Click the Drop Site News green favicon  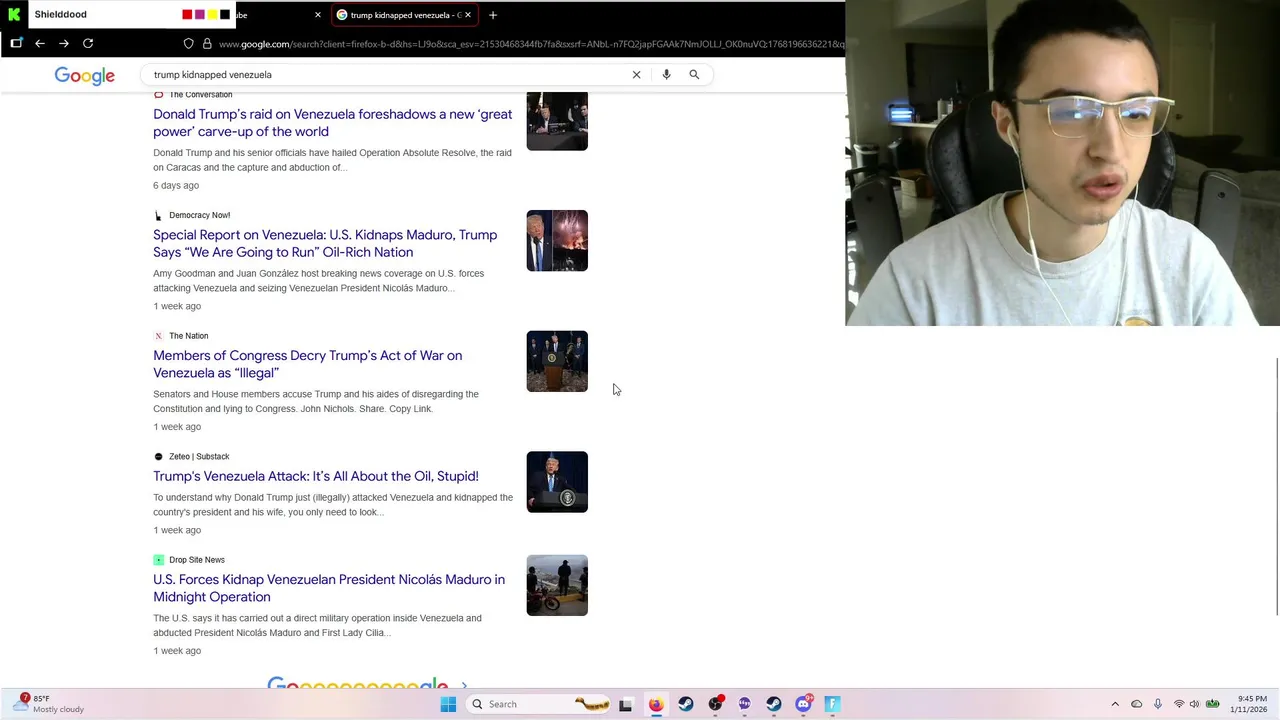(158, 560)
